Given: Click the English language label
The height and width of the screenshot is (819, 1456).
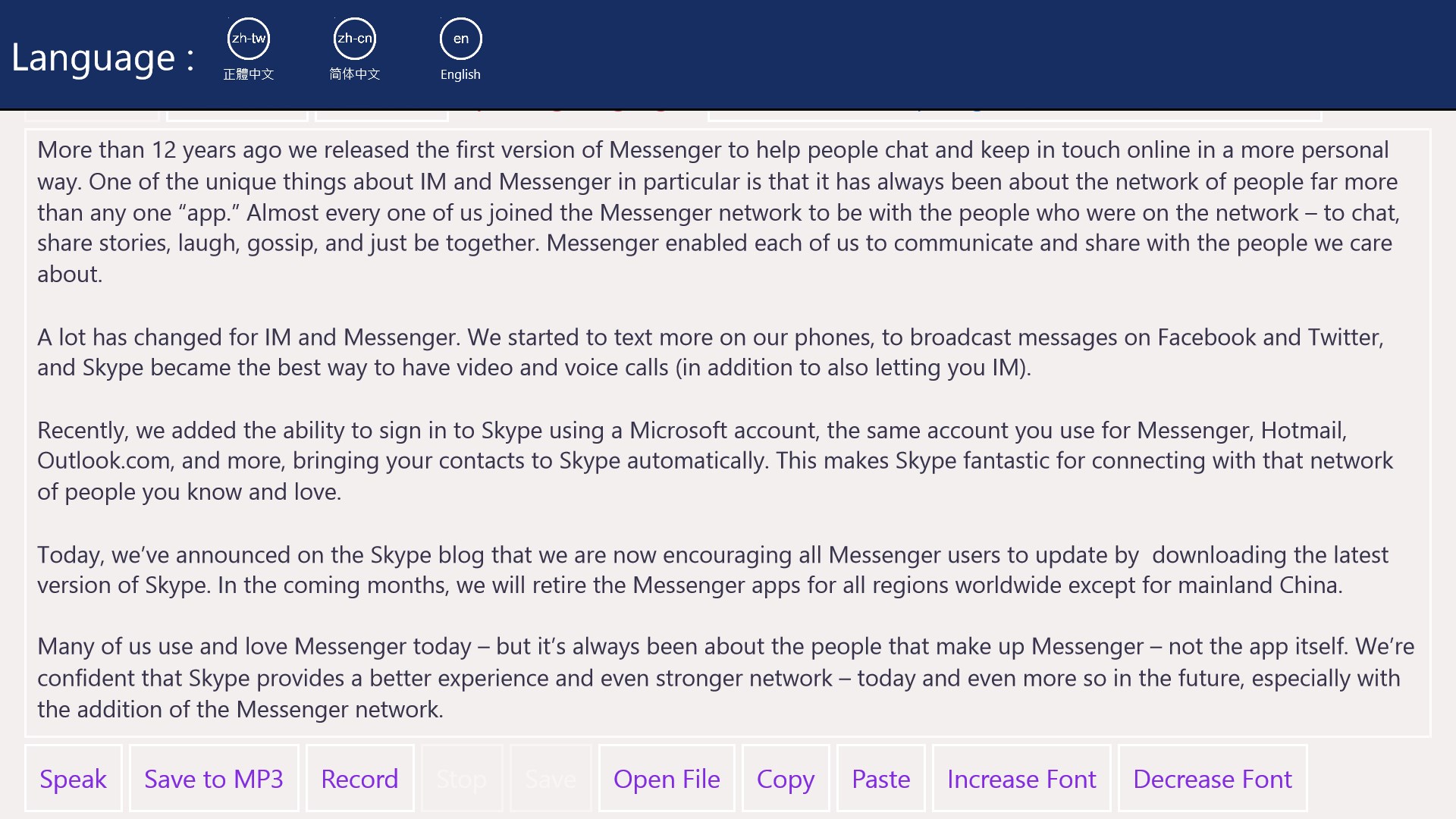Looking at the screenshot, I should pyautogui.click(x=460, y=74).
